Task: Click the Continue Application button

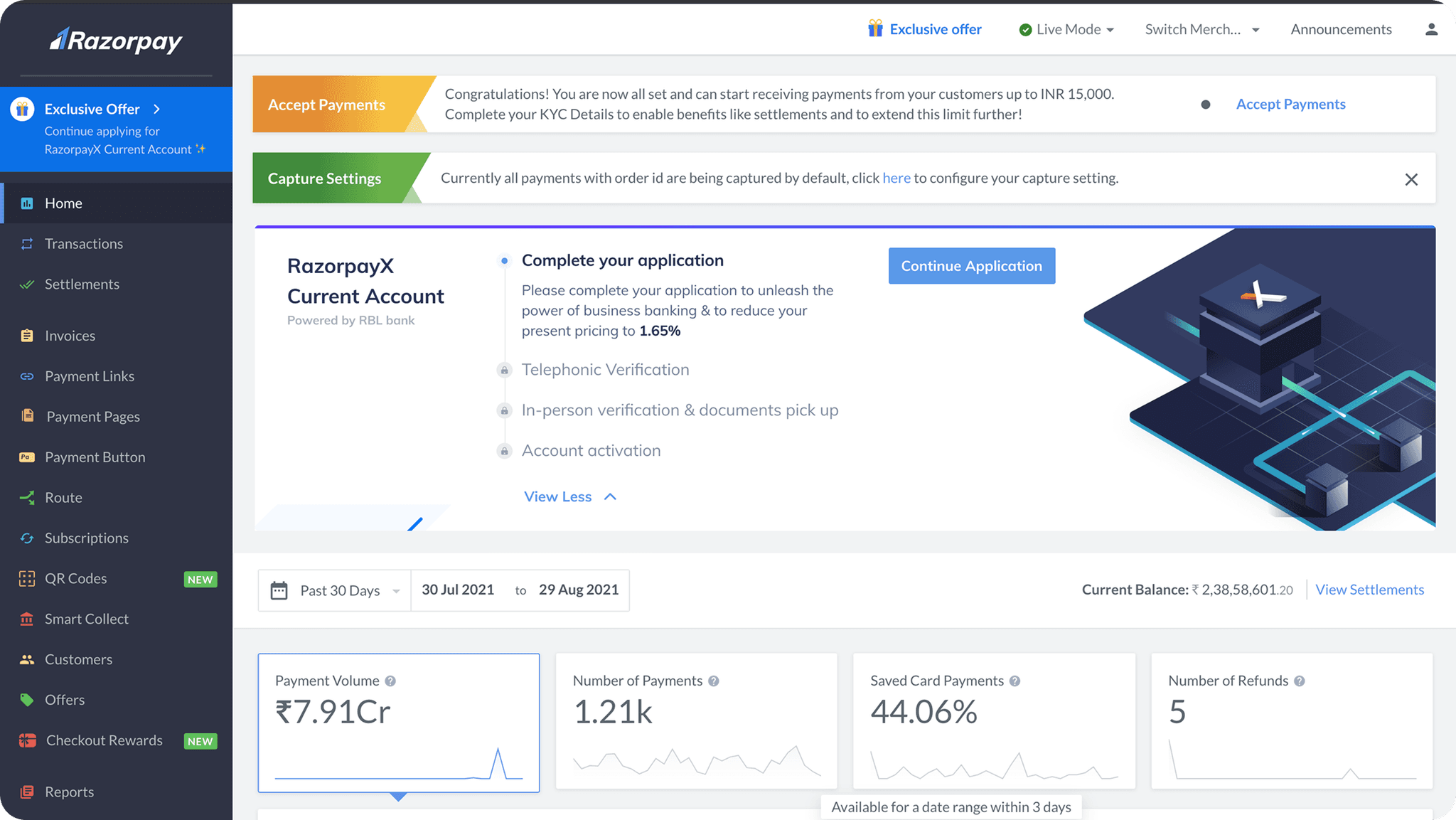Action: tap(971, 266)
